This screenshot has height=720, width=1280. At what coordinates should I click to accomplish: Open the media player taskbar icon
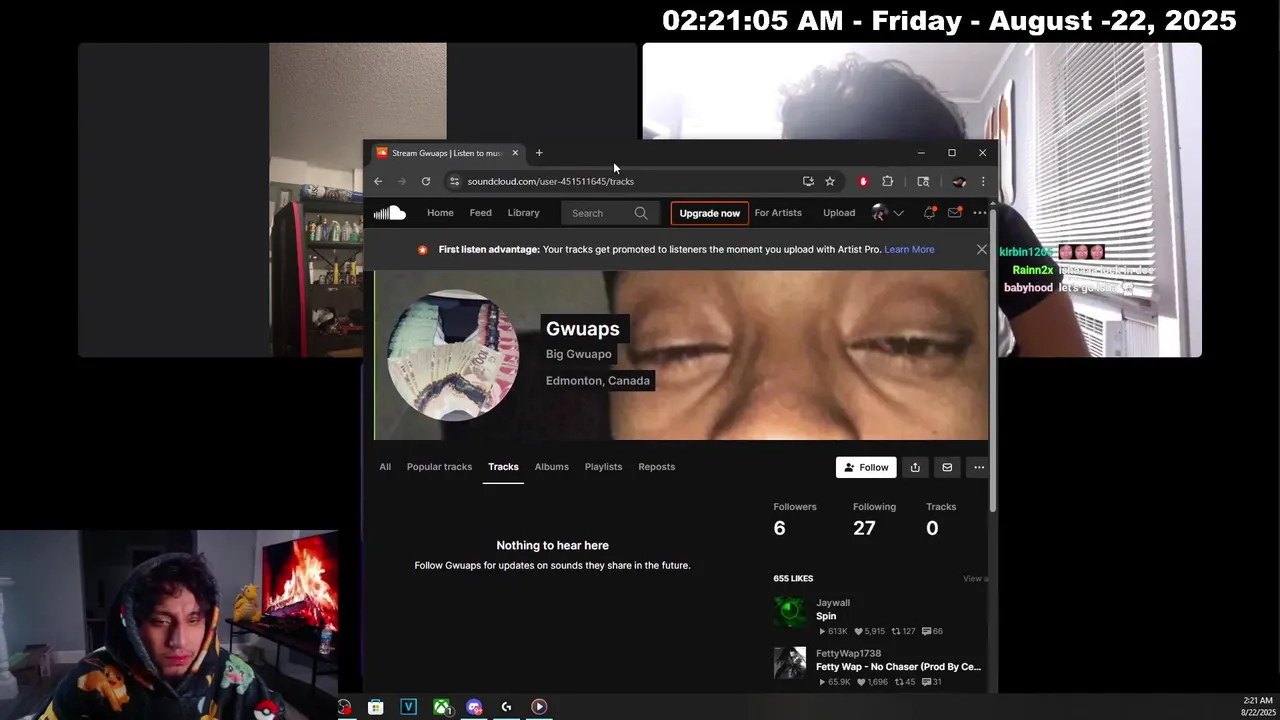[x=539, y=707]
